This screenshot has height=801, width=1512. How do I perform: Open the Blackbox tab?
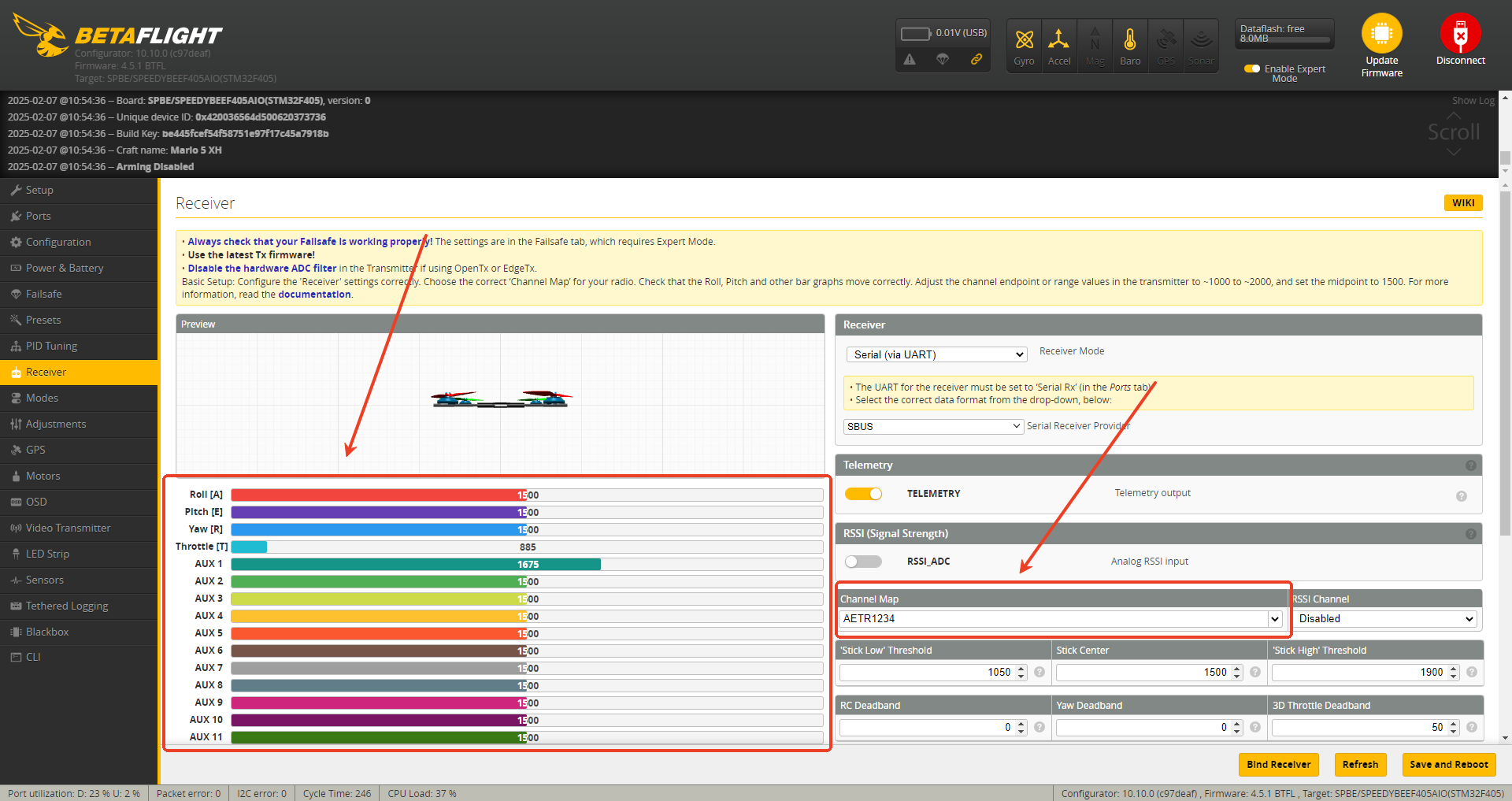pyautogui.click(x=79, y=632)
